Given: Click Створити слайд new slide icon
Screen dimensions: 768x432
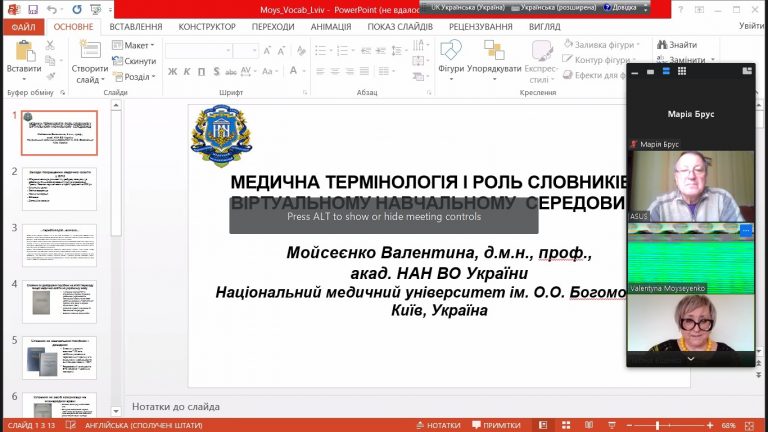Looking at the screenshot, I should (90, 50).
